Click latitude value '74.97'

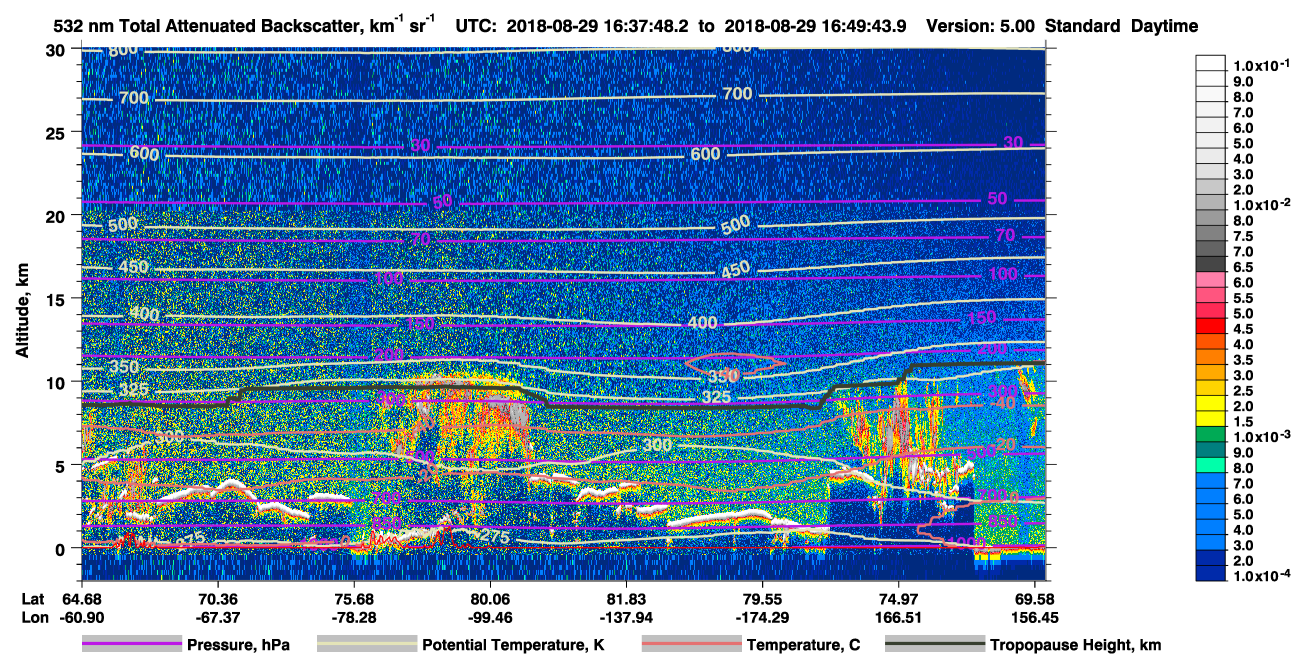[x=898, y=598]
